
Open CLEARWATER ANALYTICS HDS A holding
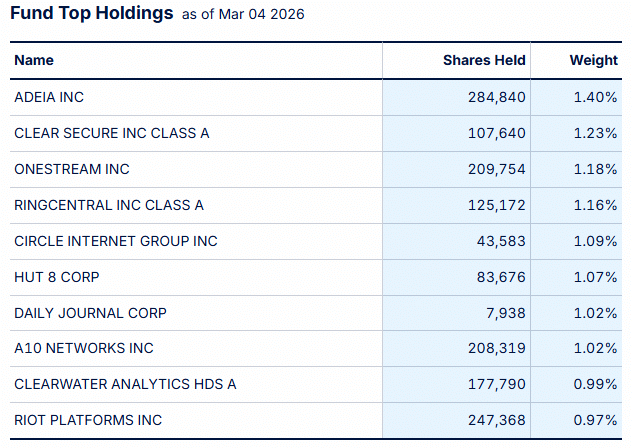tap(125, 384)
